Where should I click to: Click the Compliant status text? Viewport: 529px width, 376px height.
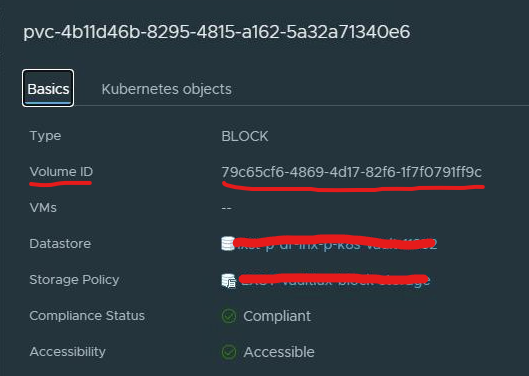click(x=277, y=316)
